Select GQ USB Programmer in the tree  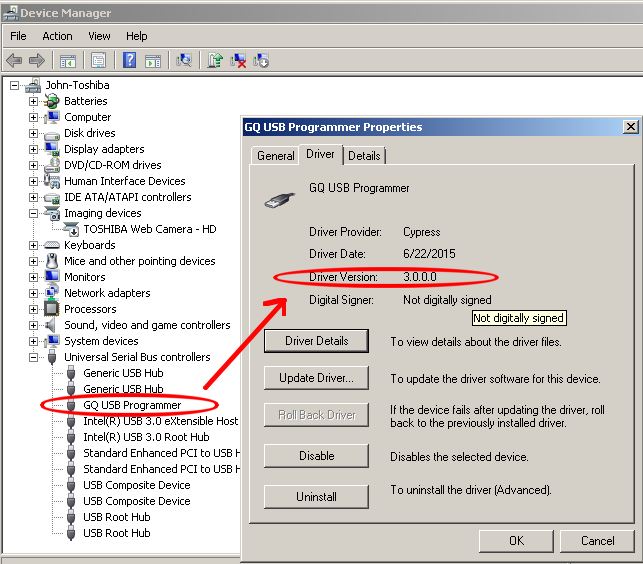click(131, 405)
